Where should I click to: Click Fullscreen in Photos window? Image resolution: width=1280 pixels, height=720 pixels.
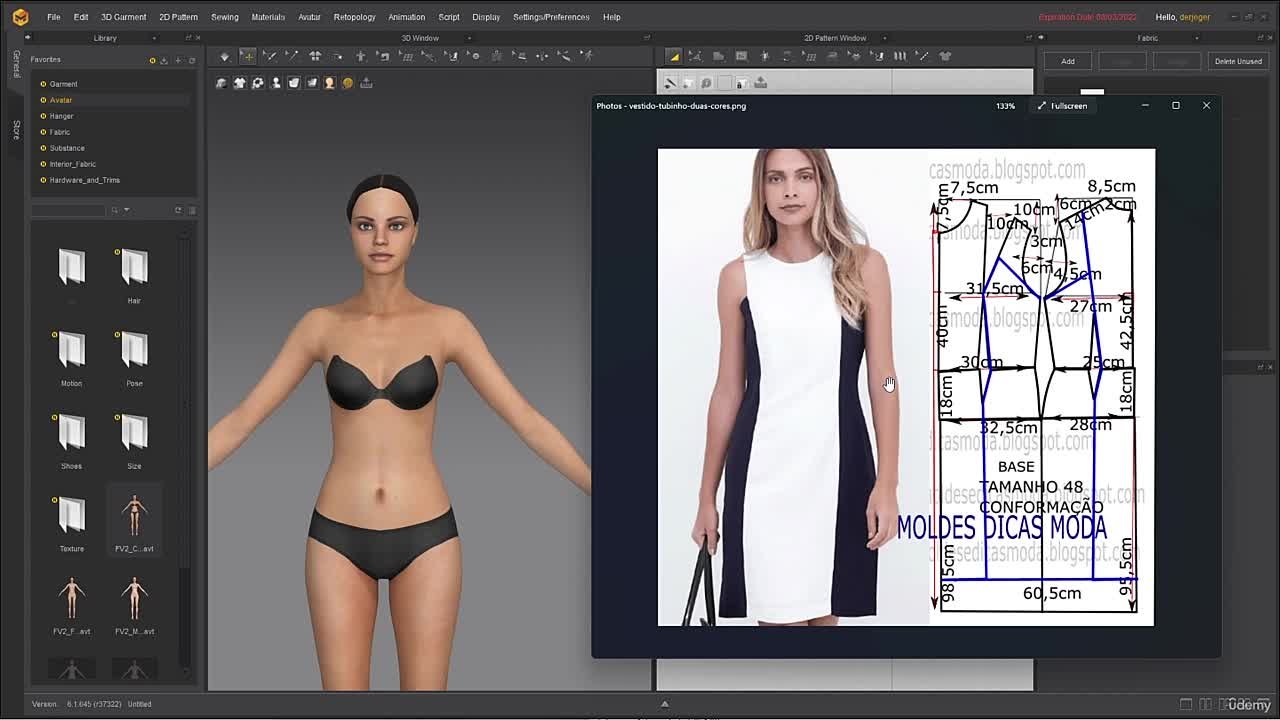[1063, 106]
